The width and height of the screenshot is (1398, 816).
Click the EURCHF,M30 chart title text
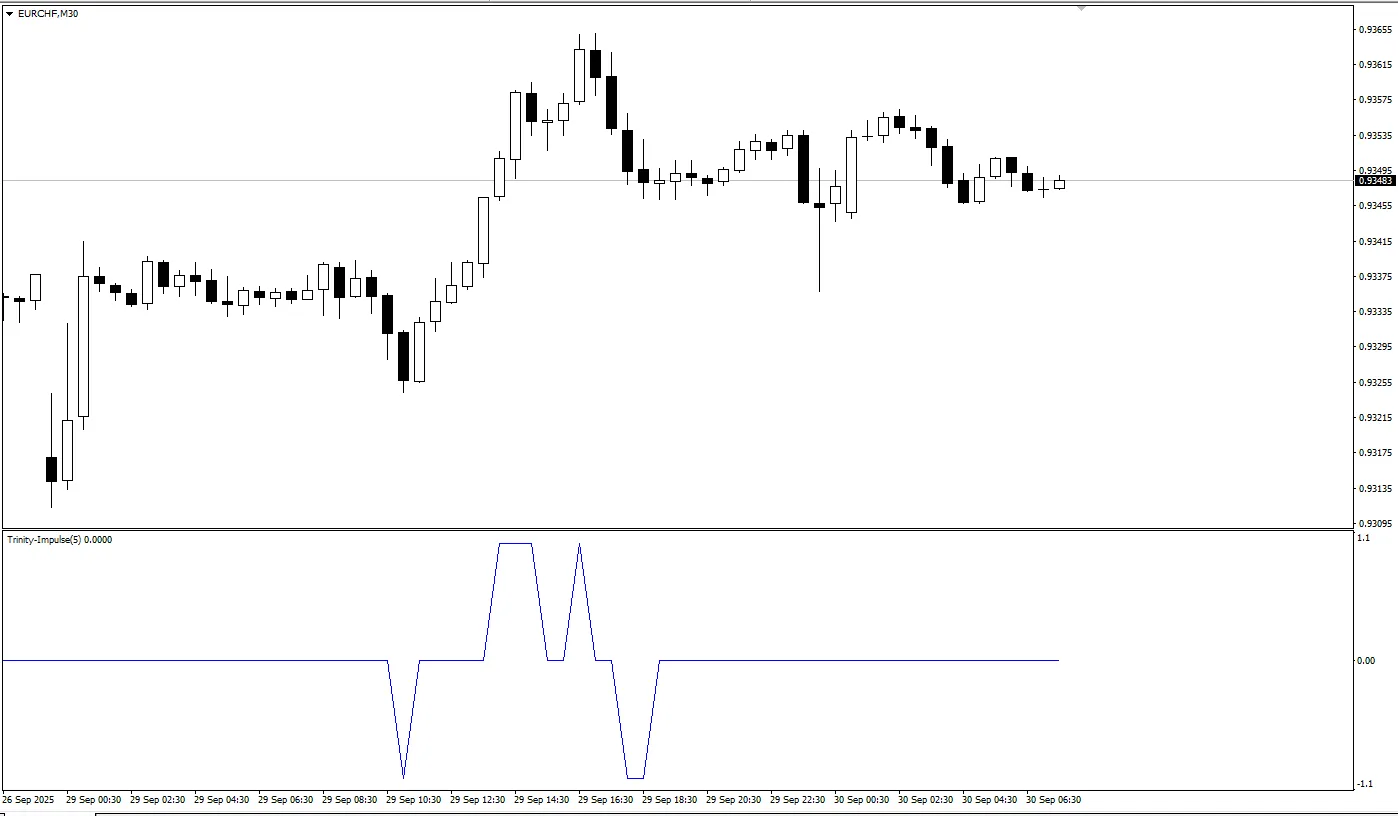[48, 14]
